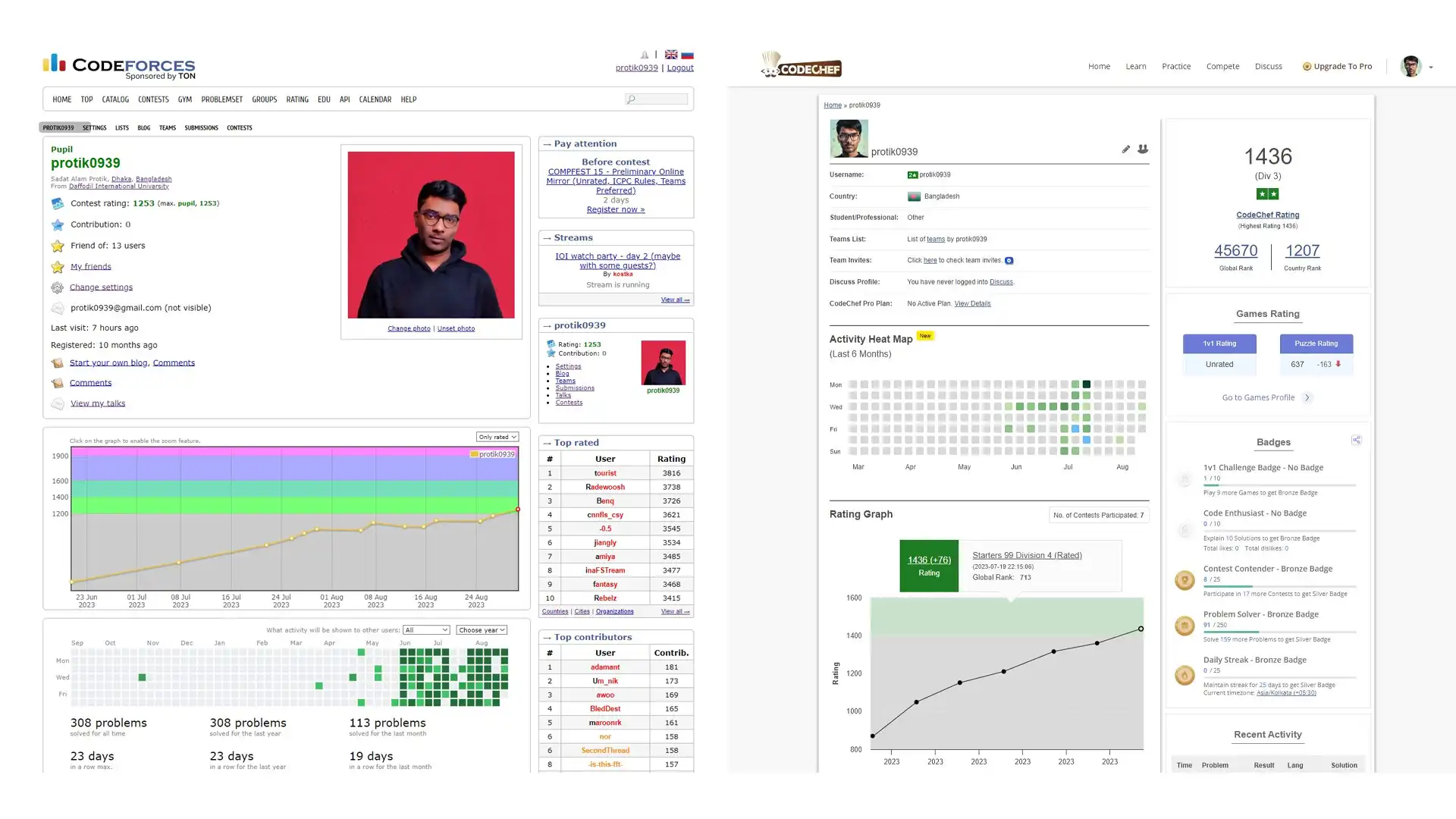1456x819 pixels.
Task: Click the Change settings gear icon
Action: coord(58,287)
